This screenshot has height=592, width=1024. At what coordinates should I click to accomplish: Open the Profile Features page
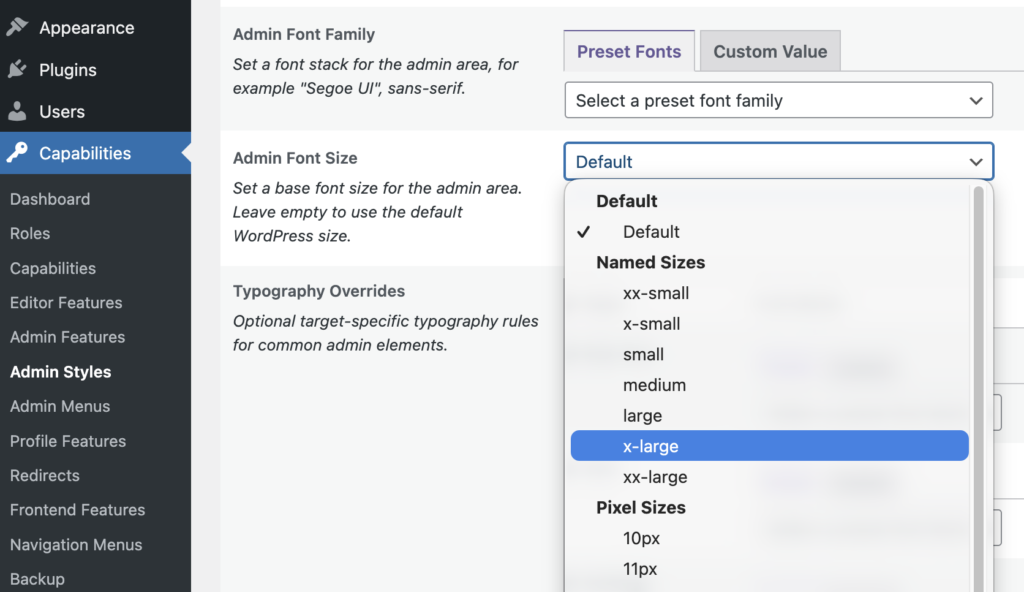click(x=68, y=441)
